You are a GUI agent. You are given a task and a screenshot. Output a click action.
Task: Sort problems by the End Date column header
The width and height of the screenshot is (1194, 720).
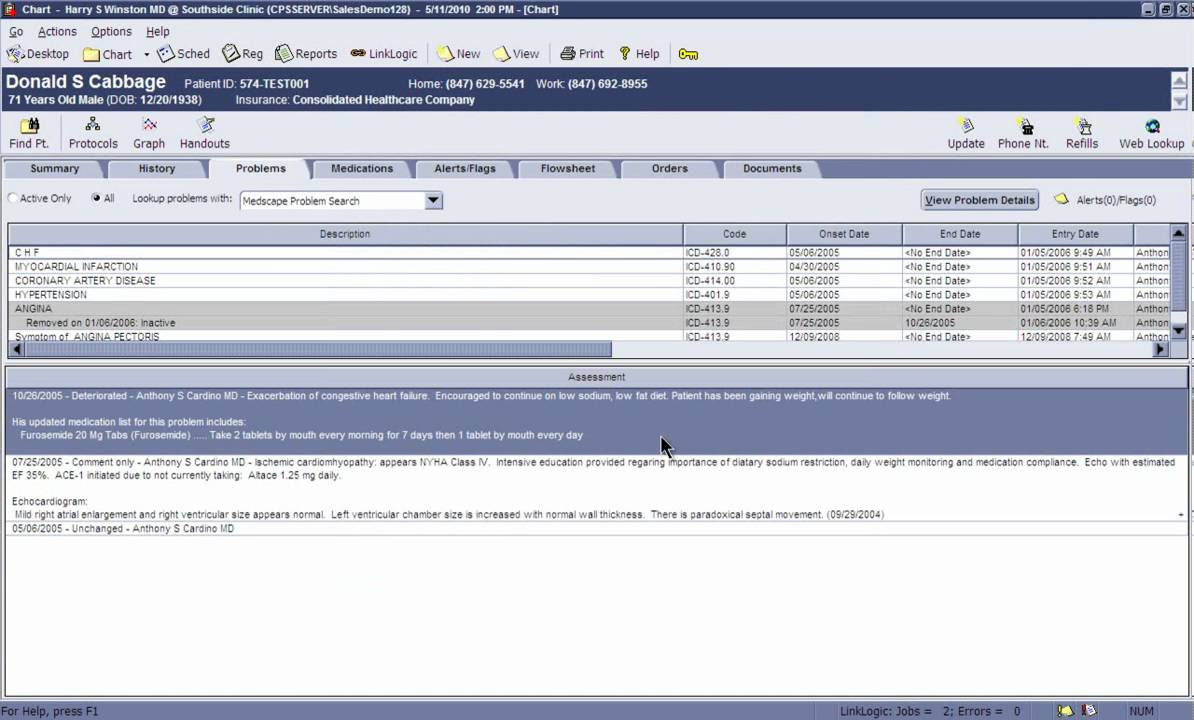point(959,234)
